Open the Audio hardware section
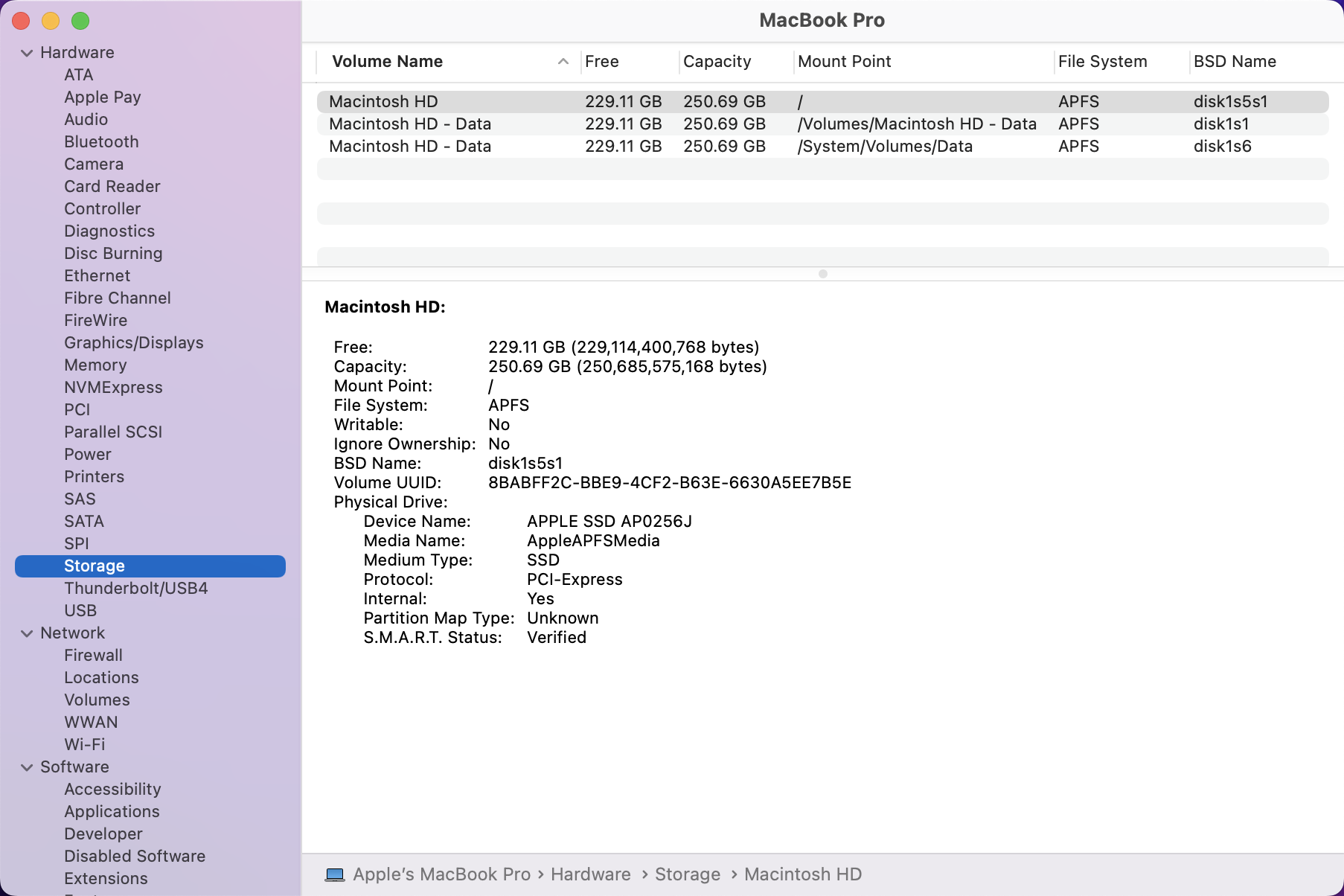Screen dimensions: 1344x896 point(86,120)
